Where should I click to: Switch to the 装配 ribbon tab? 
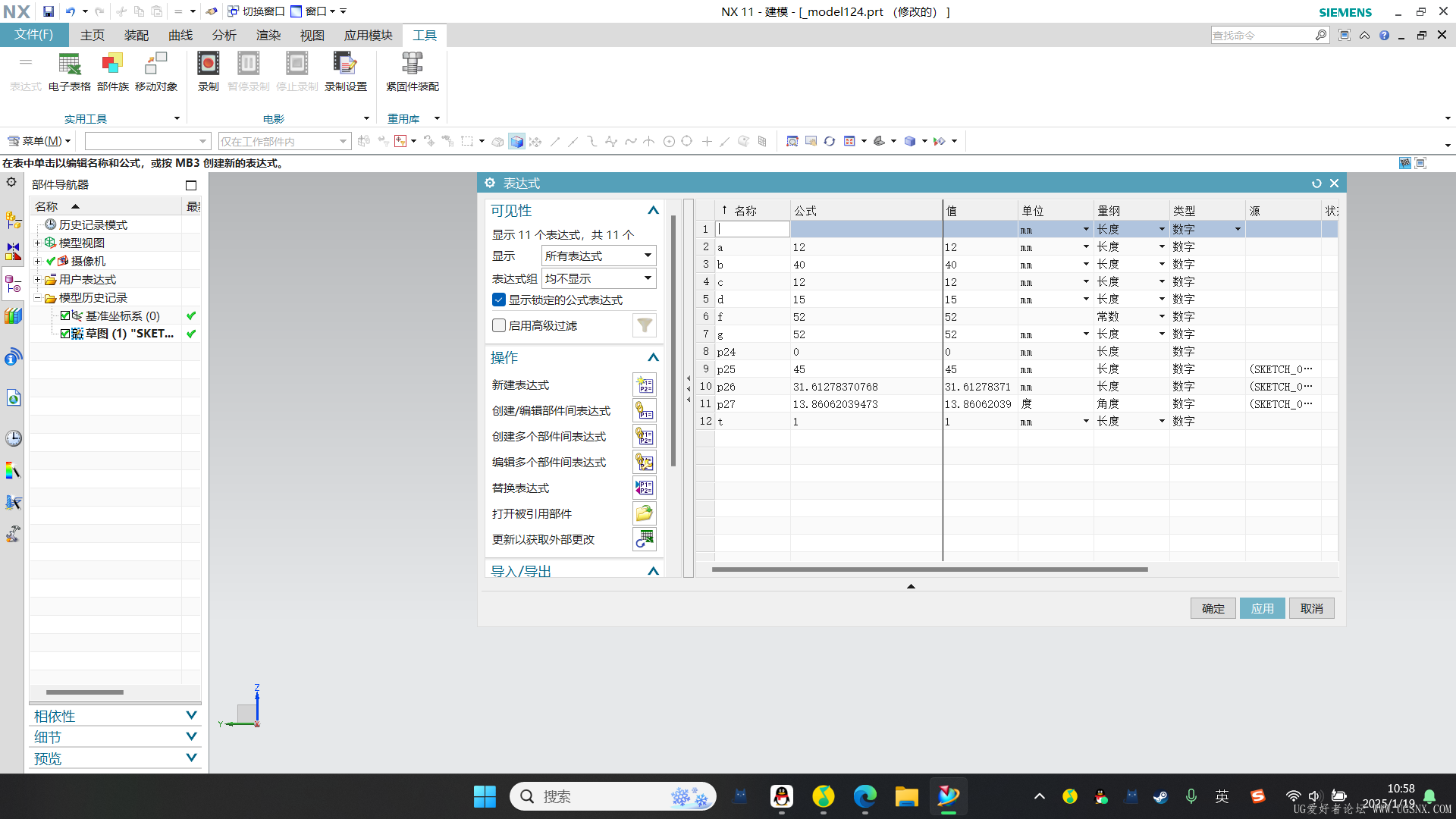[136, 35]
